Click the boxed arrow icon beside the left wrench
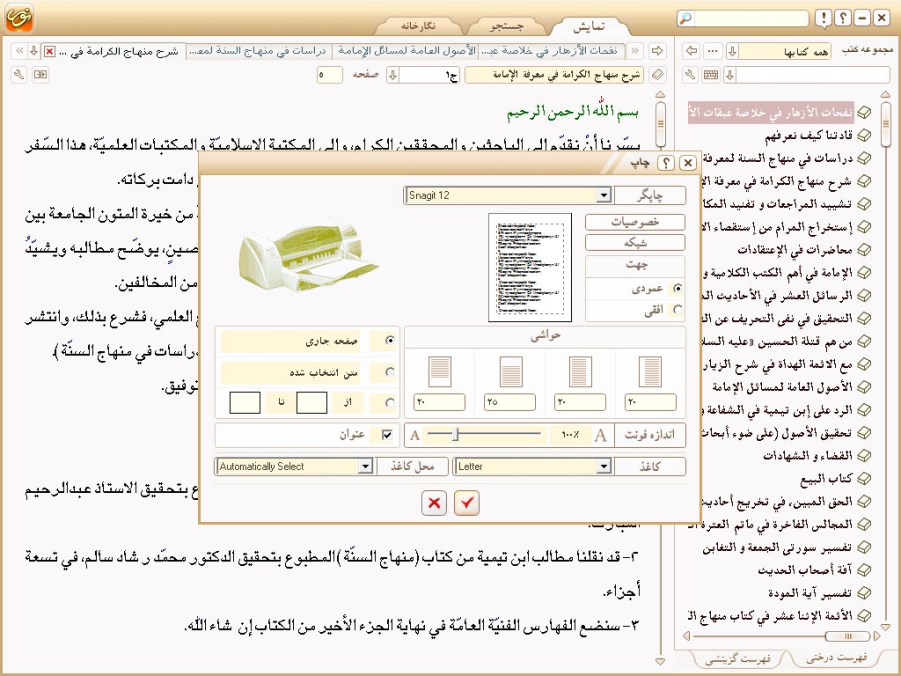The width and height of the screenshot is (901, 676). [40, 75]
